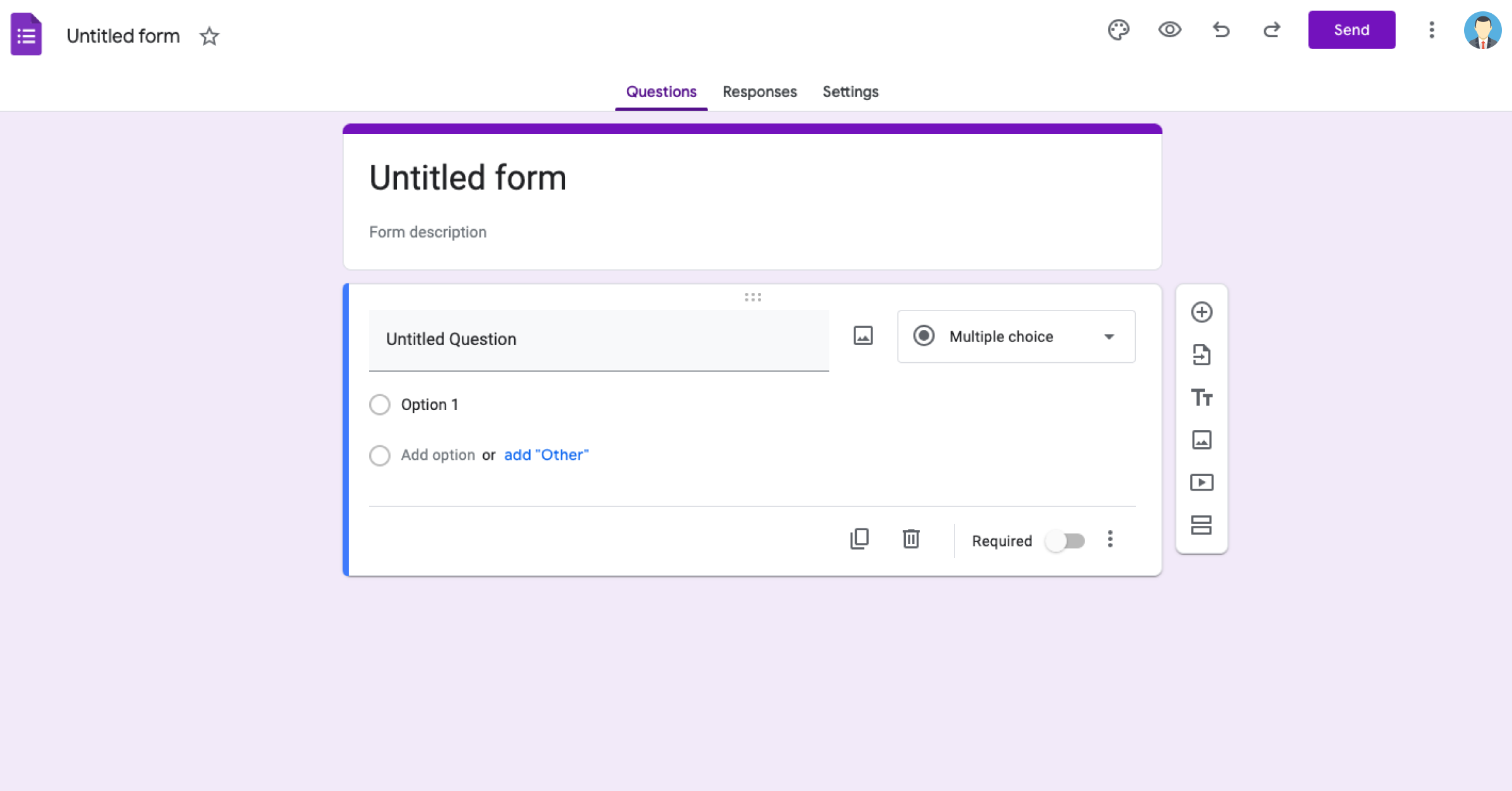Image resolution: width=1512 pixels, height=791 pixels.
Task: Click the Import questions icon
Action: click(x=1202, y=355)
